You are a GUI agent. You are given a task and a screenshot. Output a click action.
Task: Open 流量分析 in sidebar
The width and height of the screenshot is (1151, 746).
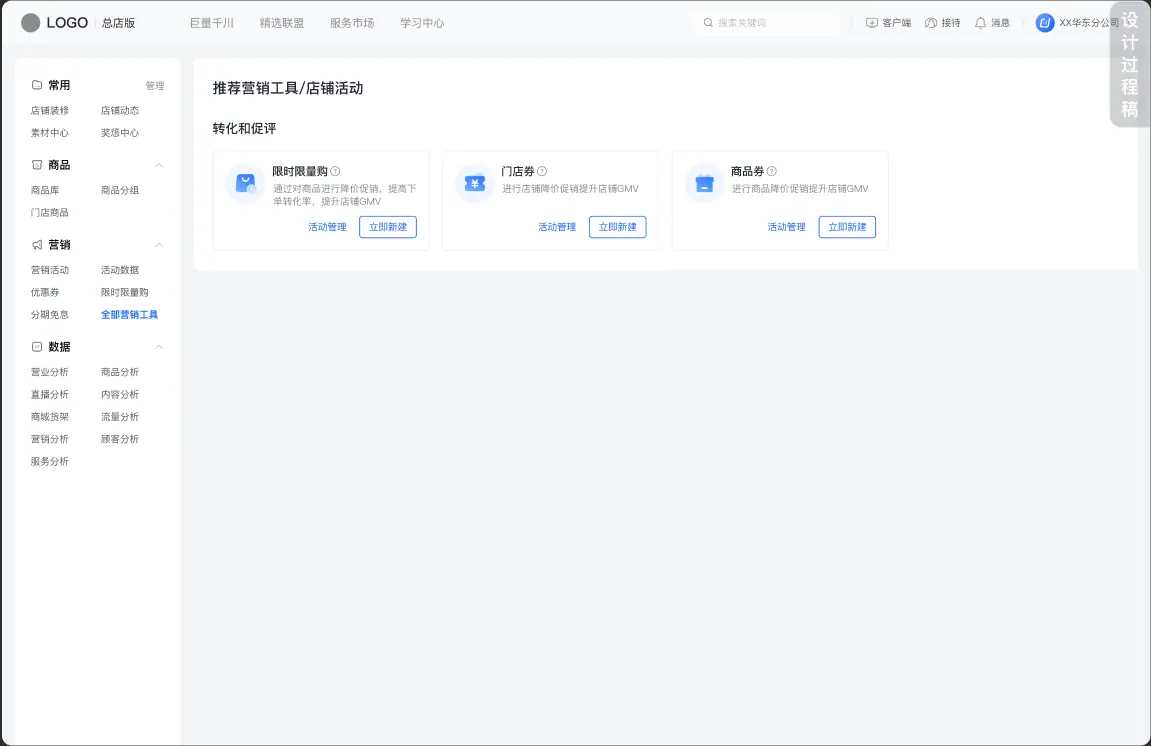tap(120, 416)
